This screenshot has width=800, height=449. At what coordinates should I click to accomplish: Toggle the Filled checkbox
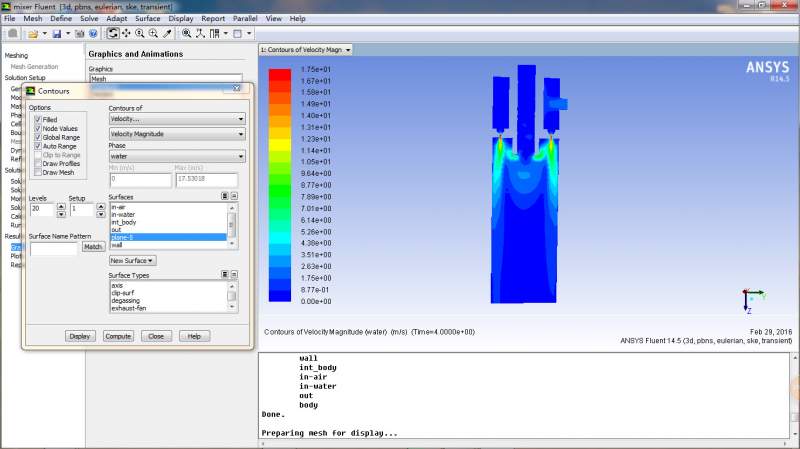[38, 119]
